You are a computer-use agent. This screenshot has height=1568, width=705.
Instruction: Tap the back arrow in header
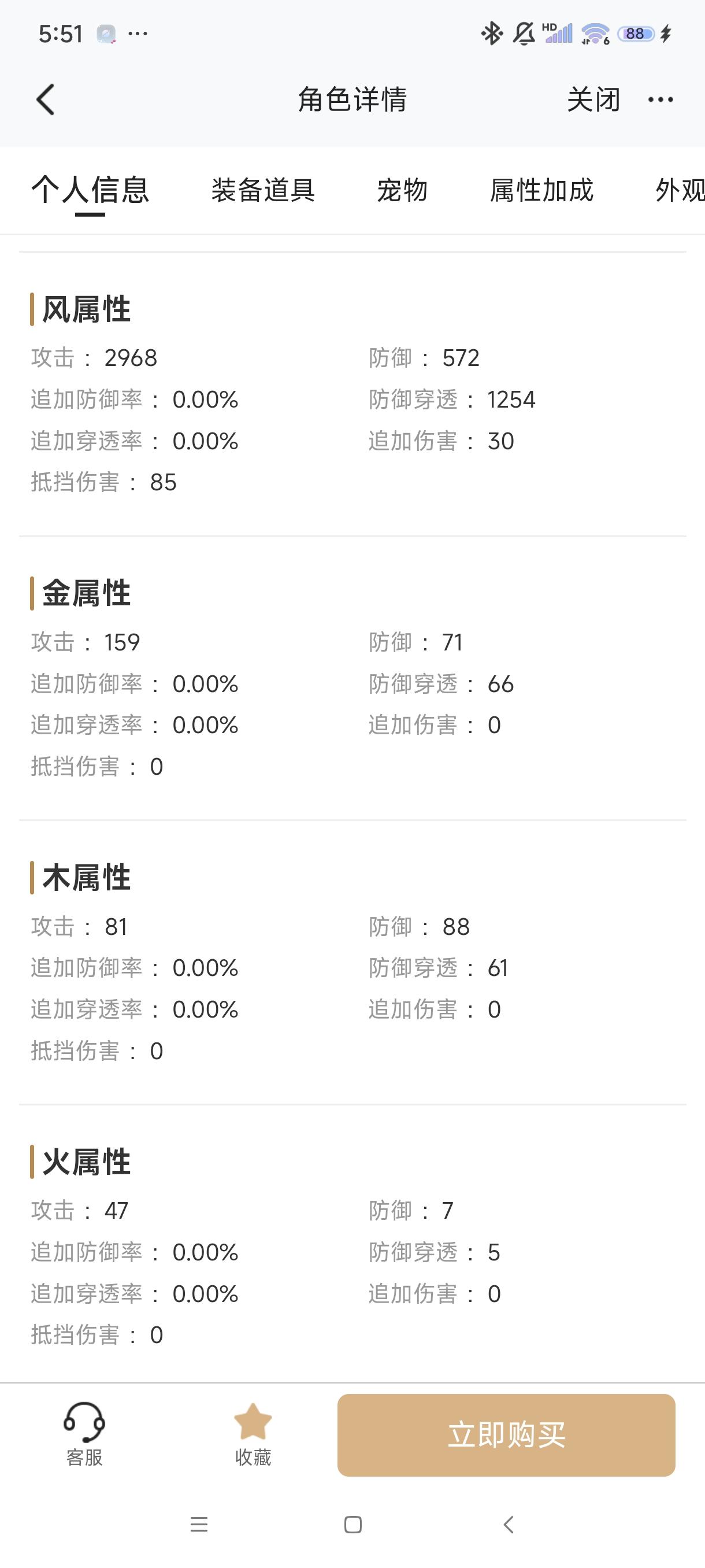[46, 99]
